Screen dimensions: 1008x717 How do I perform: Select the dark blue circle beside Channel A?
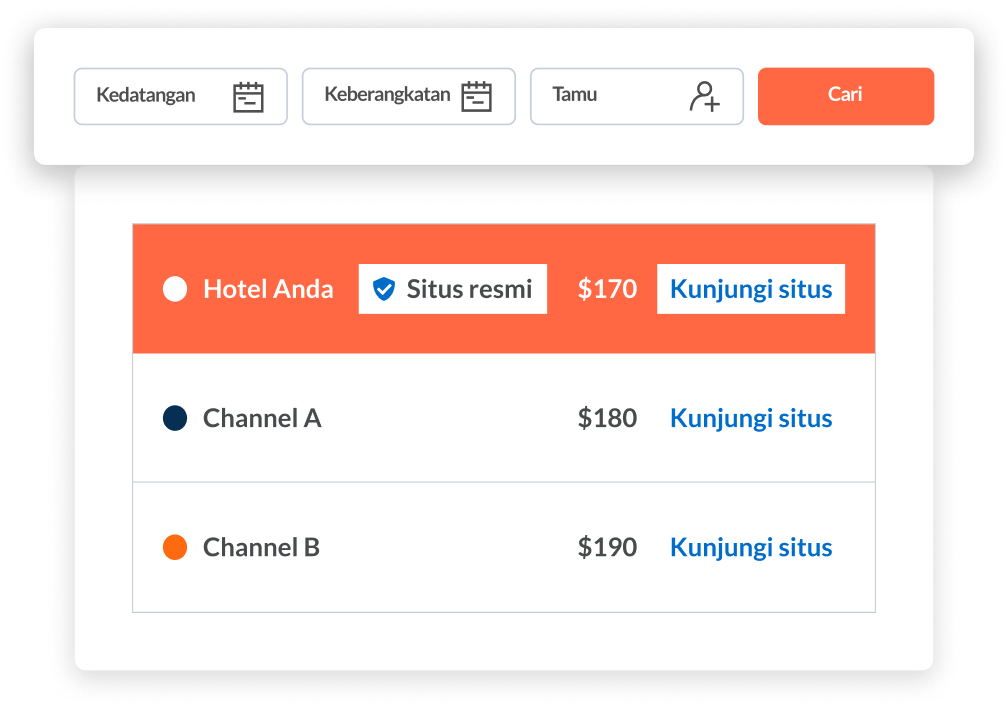175,418
